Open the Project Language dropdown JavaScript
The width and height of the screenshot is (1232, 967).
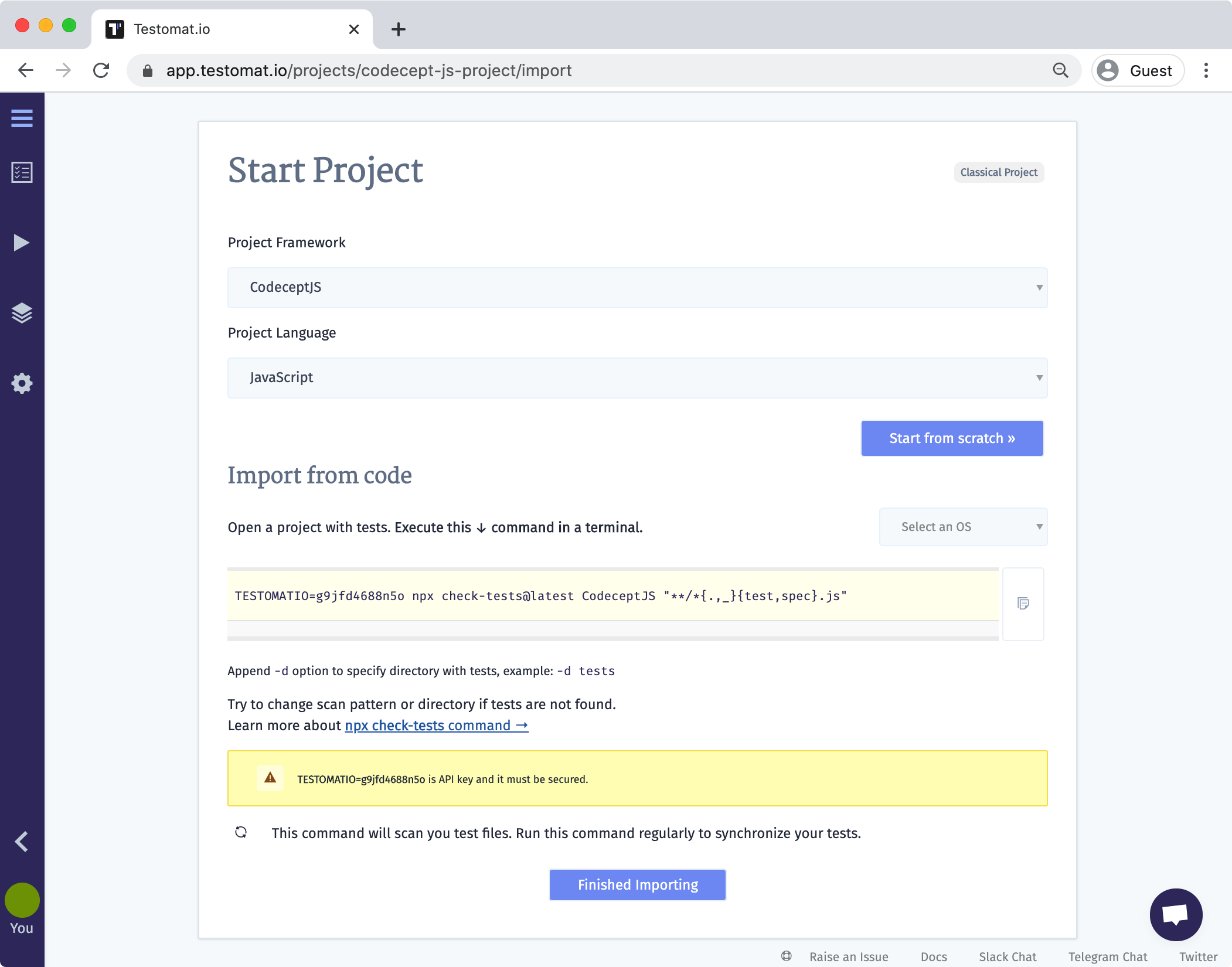[x=638, y=377]
